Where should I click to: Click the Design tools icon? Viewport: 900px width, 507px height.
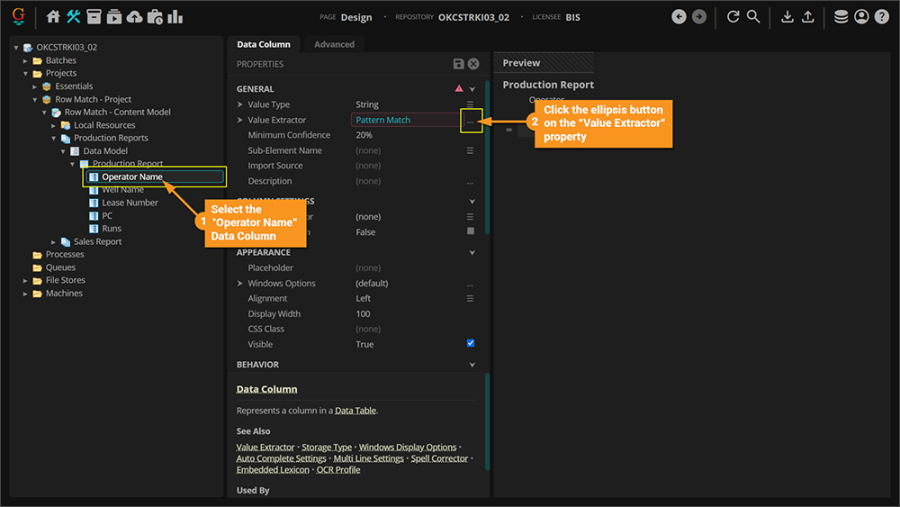click(74, 17)
